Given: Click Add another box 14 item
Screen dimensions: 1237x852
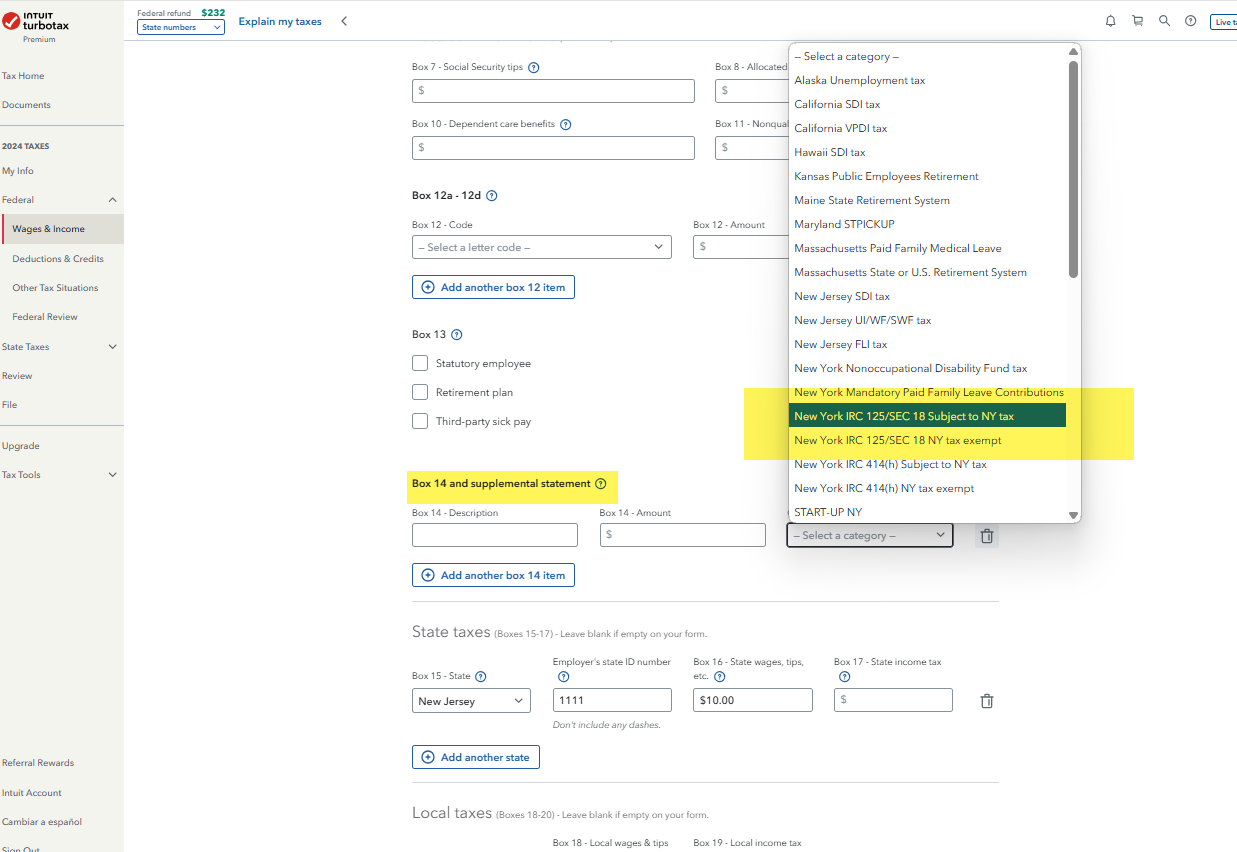Looking at the screenshot, I should click(x=493, y=575).
